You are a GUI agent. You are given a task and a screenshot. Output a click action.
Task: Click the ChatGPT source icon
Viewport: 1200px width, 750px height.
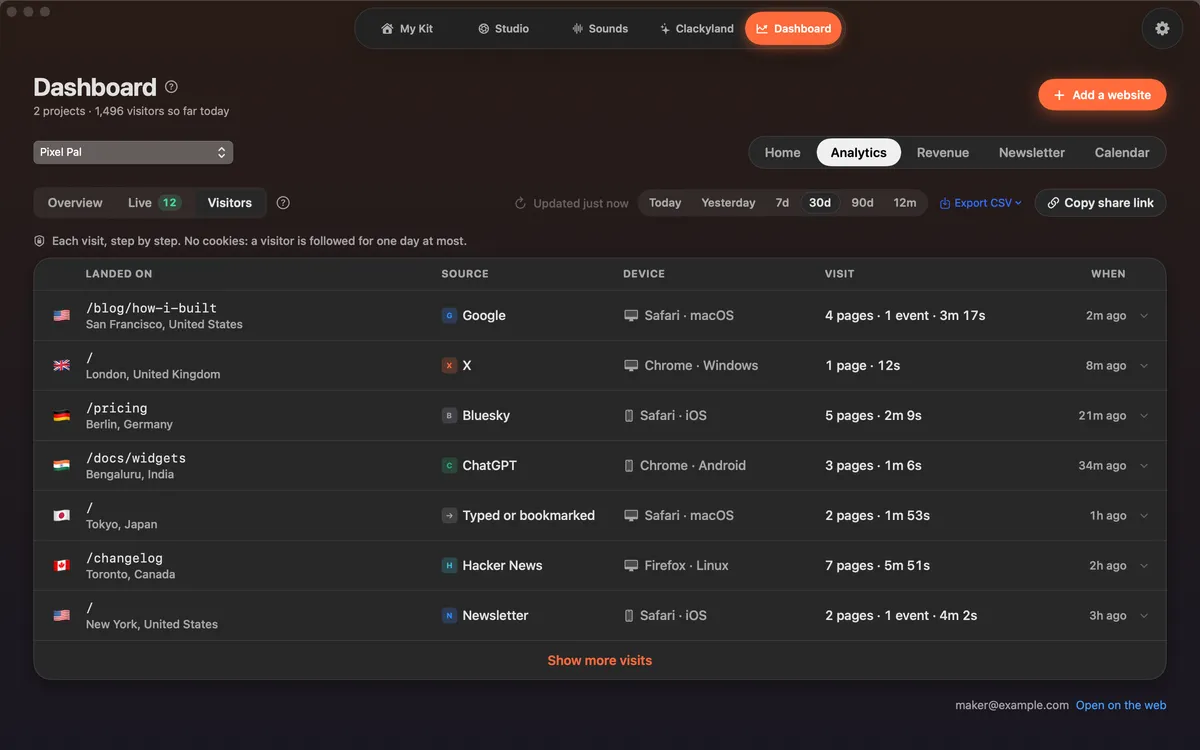pyautogui.click(x=449, y=466)
